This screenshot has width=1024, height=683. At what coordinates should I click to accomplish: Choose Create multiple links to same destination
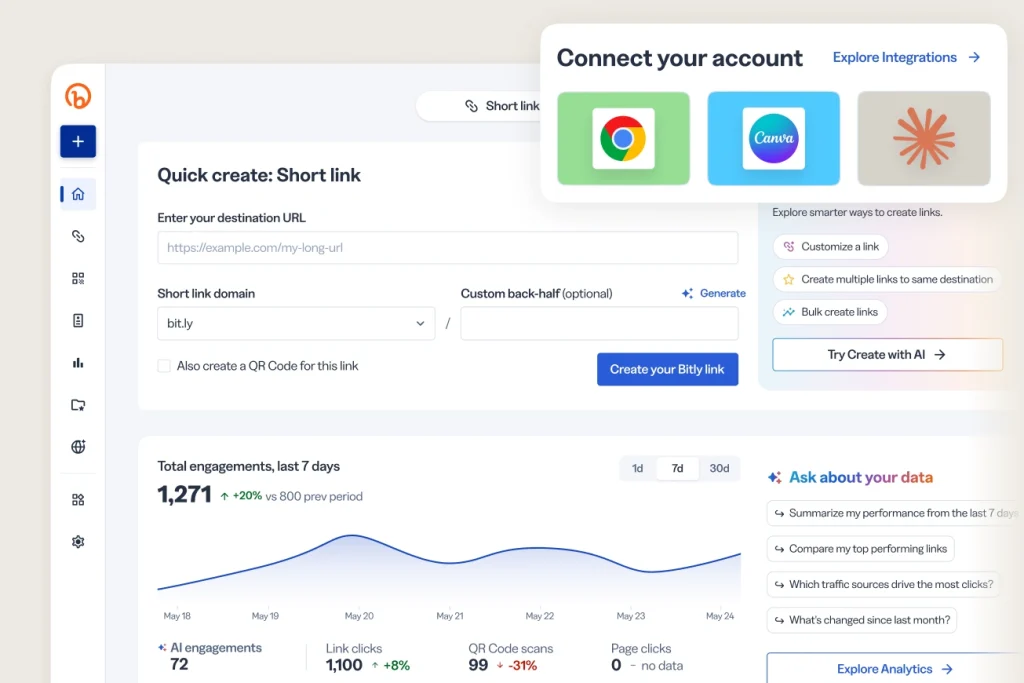[x=887, y=279]
